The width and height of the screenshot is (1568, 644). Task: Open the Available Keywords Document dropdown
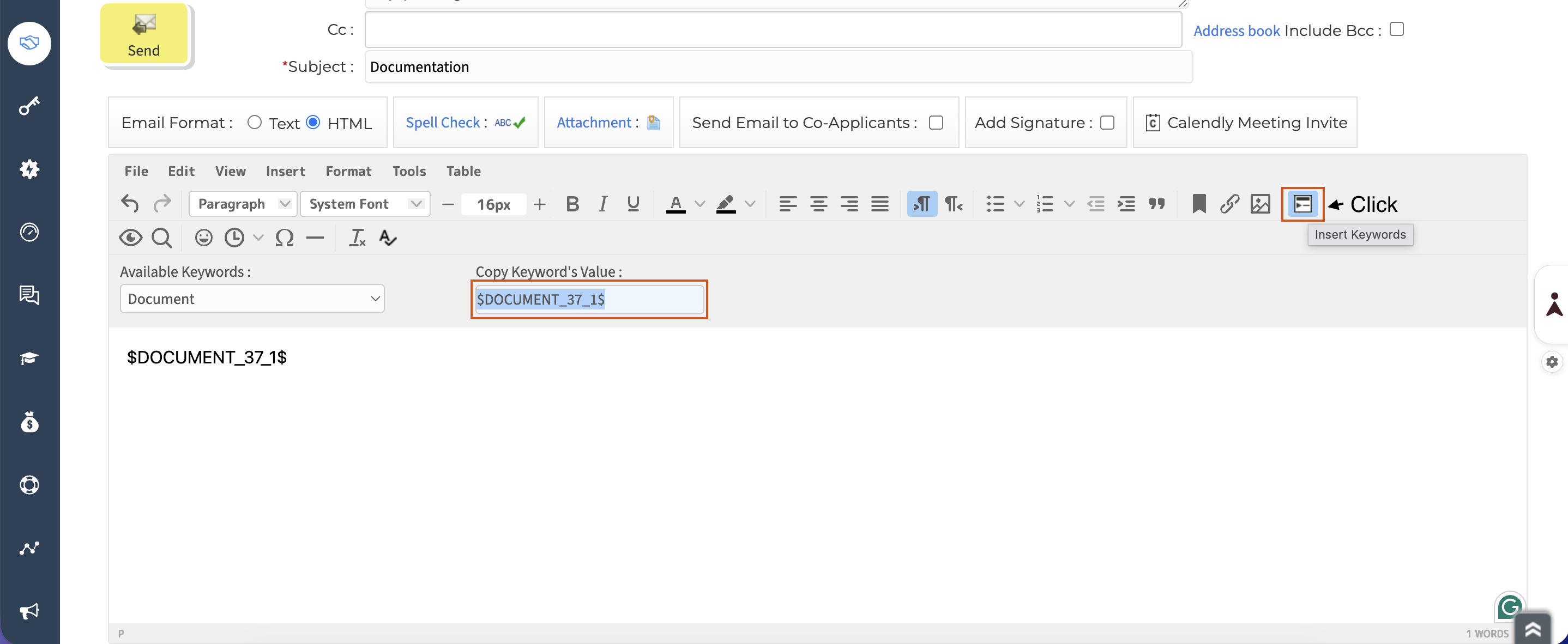coord(252,299)
